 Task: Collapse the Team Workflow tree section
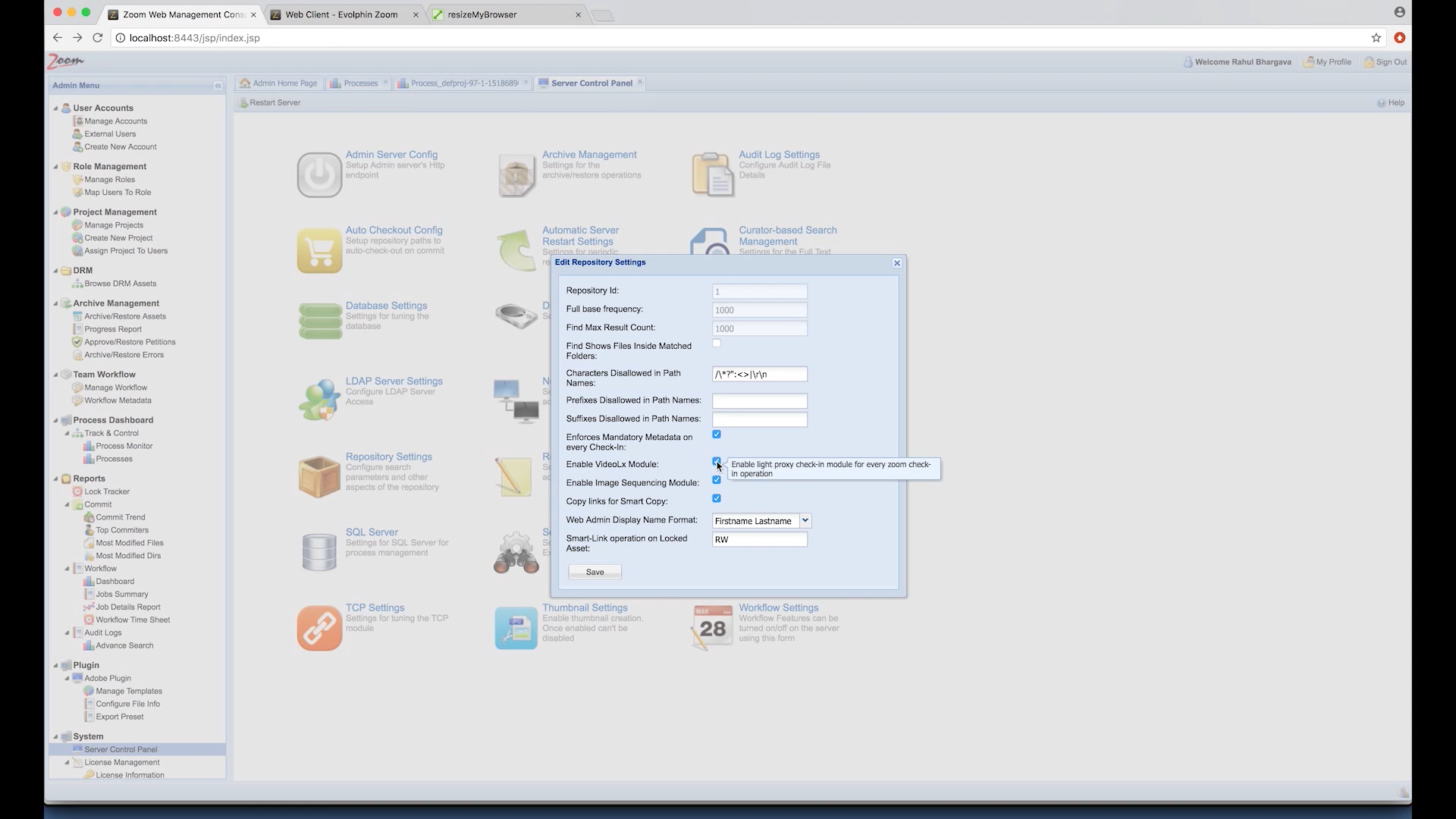tap(55, 375)
